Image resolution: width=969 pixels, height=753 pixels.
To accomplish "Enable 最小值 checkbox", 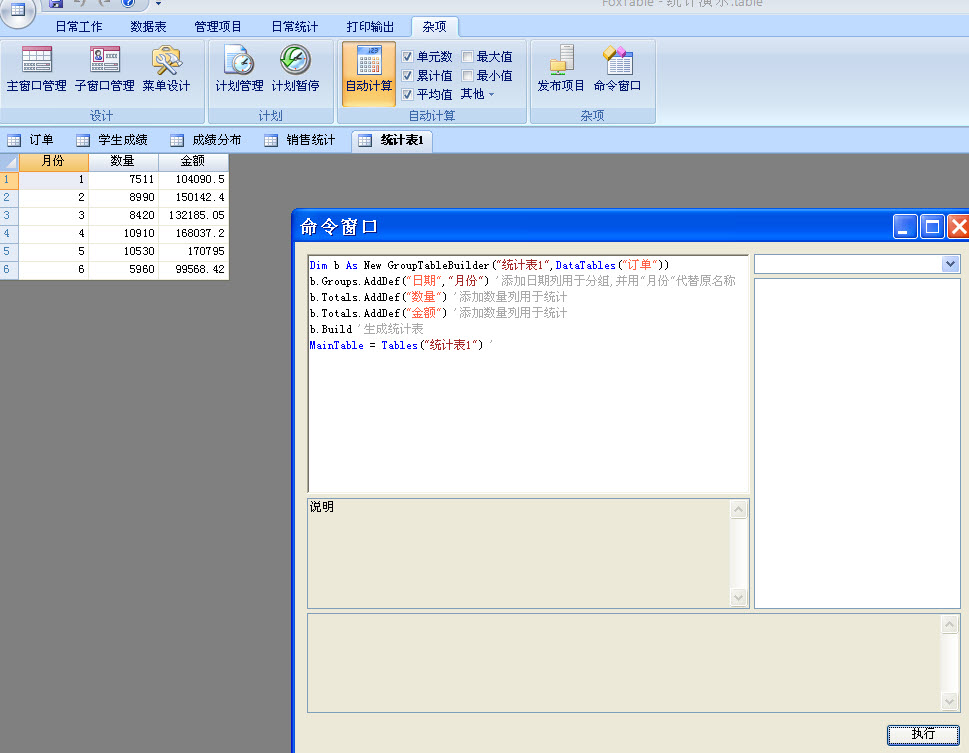I will point(468,75).
